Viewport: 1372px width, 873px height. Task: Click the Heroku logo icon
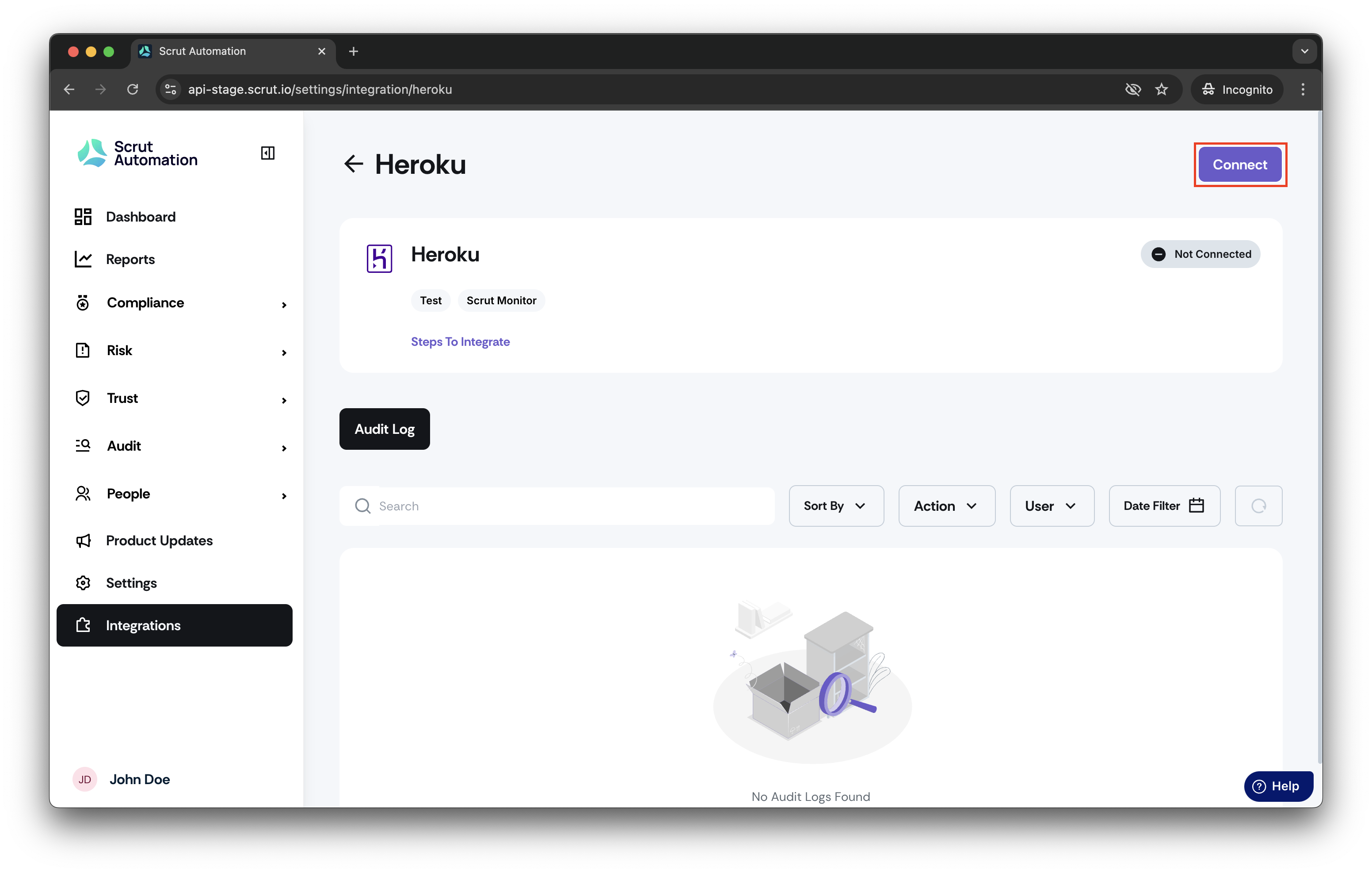click(x=379, y=258)
